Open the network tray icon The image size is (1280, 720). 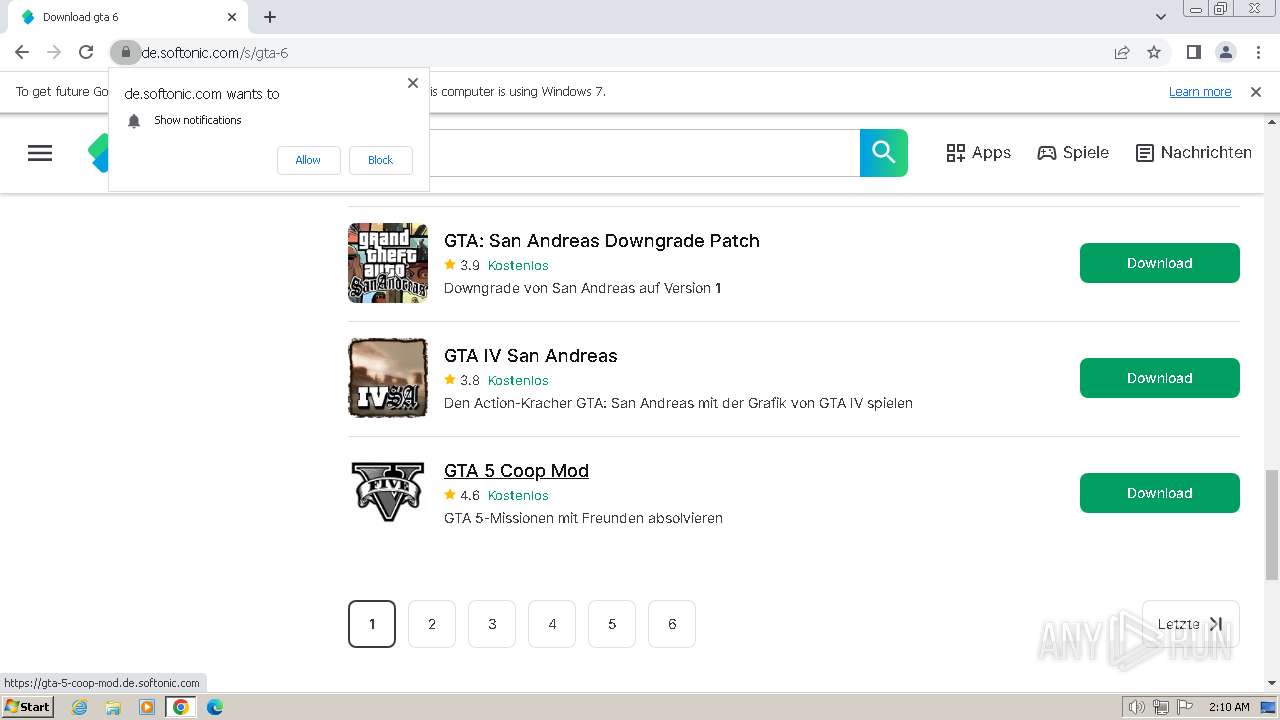pyautogui.click(x=1160, y=707)
